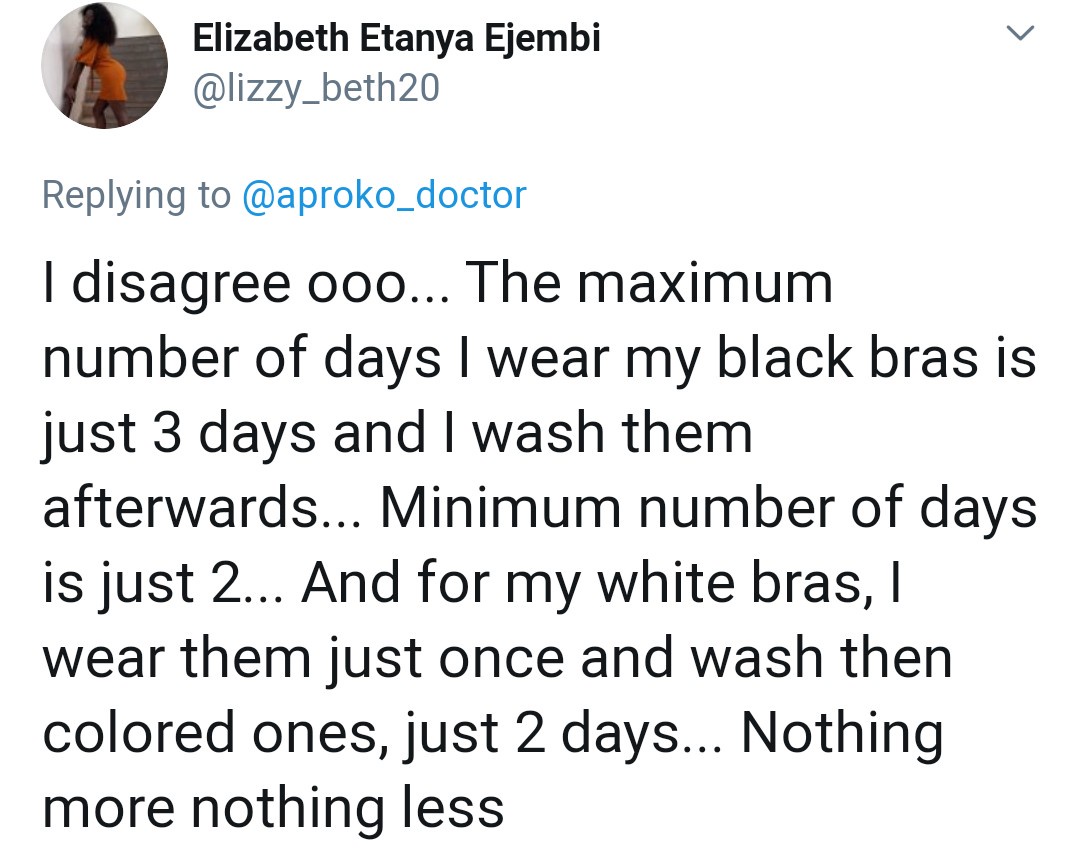Viewport: 1080px width, 855px height.
Task: Open the Elizabeth Etanya Ejembi profile name
Action: click(396, 40)
